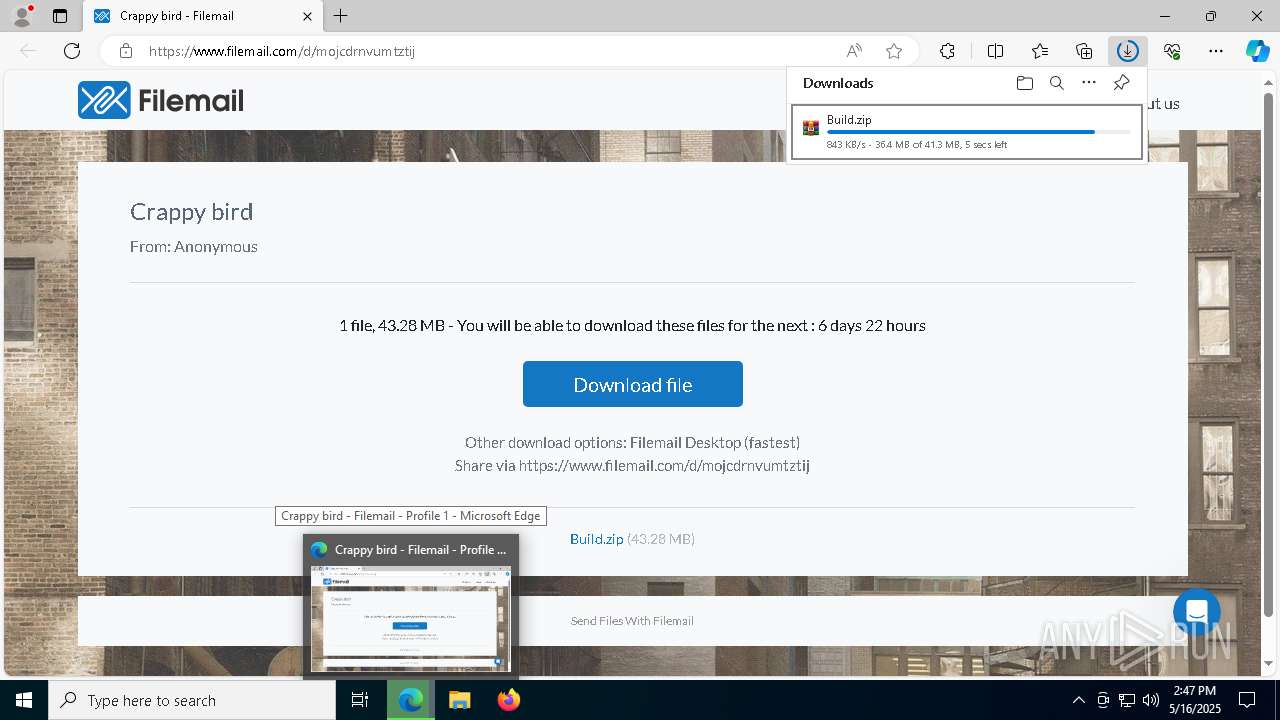Open the Extensions puzzle icon
Image resolution: width=1280 pixels, height=720 pixels.
[947, 51]
